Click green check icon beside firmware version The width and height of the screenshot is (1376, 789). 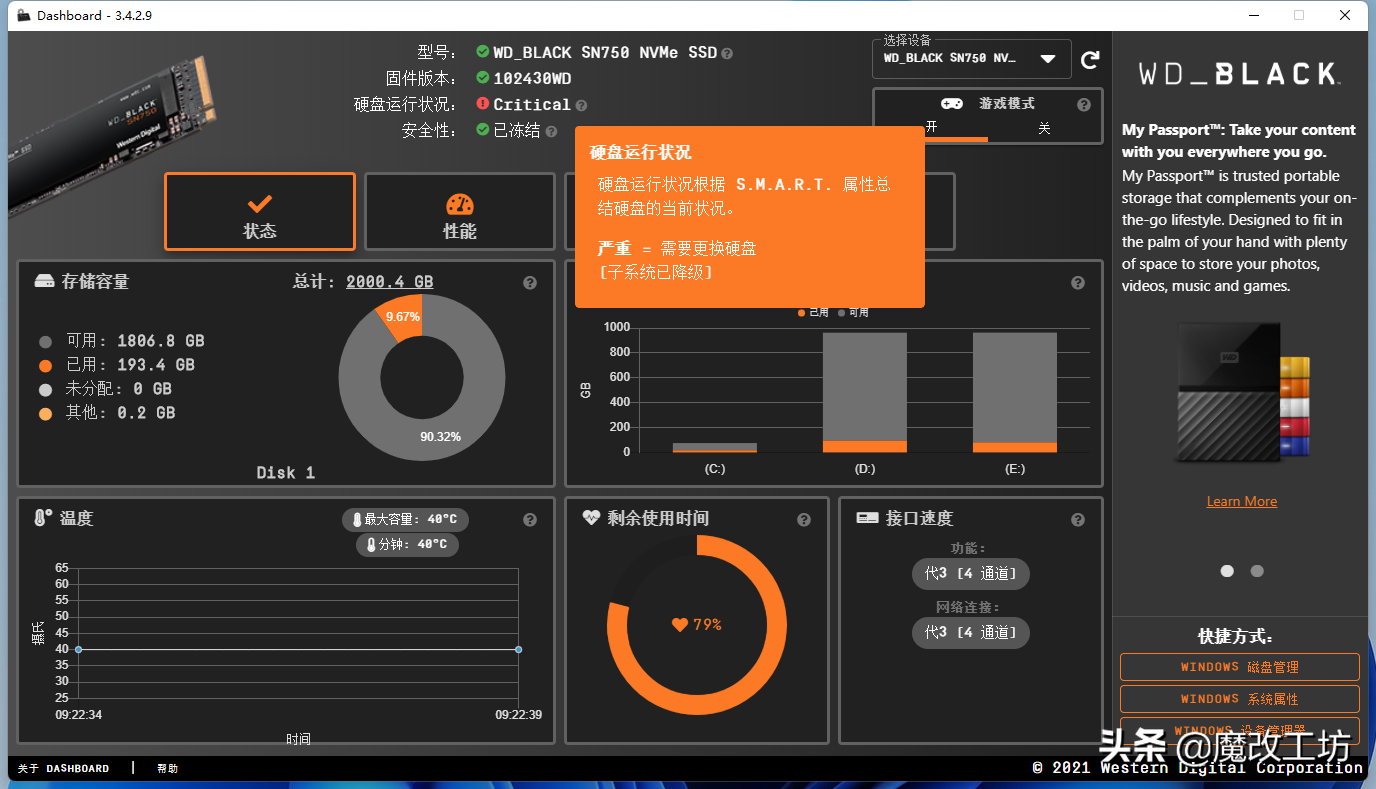tap(483, 78)
